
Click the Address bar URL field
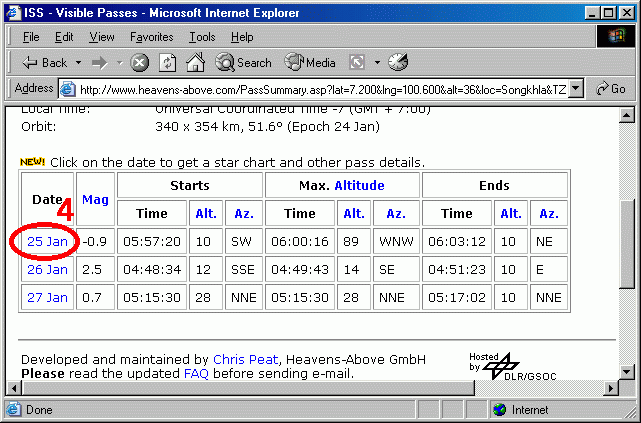point(323,89)
